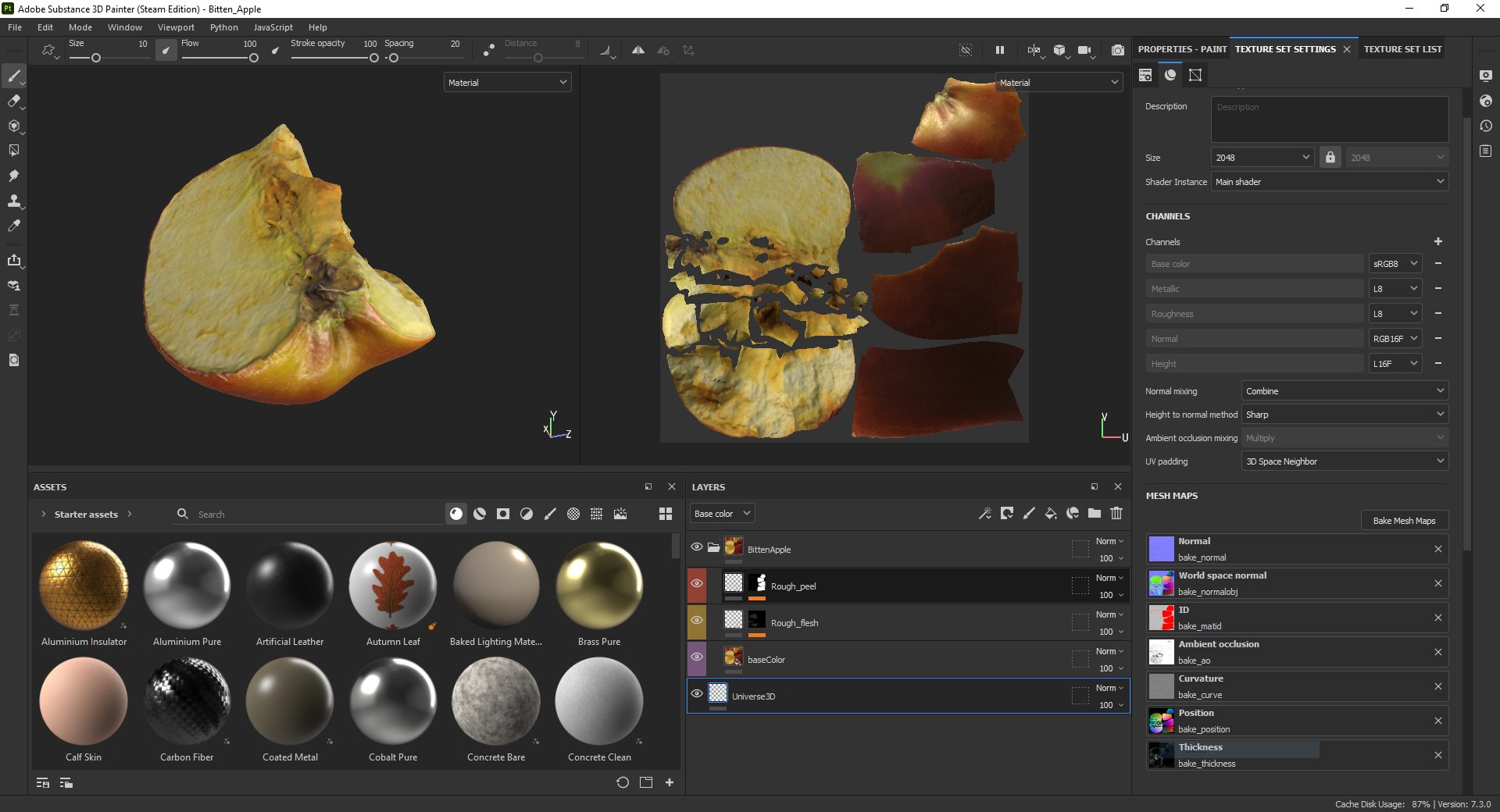
Task: Switch to the Texture Set List tab
Action: pos(1402,49)
